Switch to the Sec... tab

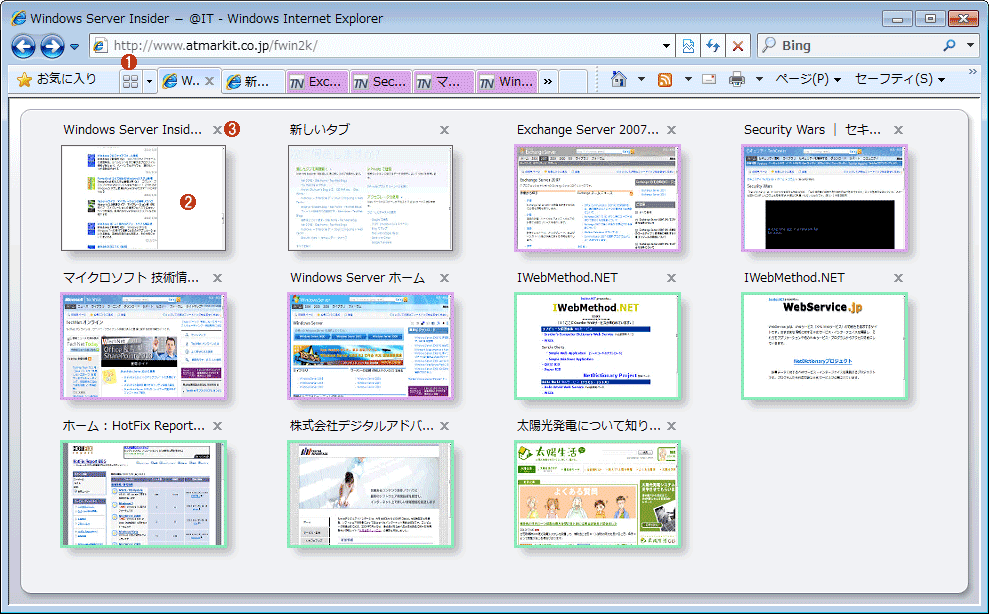coord(381,81)
